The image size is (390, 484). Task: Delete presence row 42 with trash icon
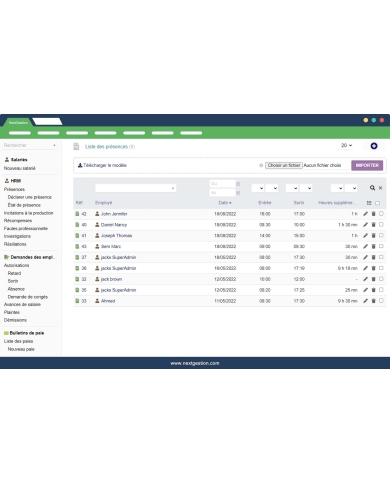click(x=373, y=214)
